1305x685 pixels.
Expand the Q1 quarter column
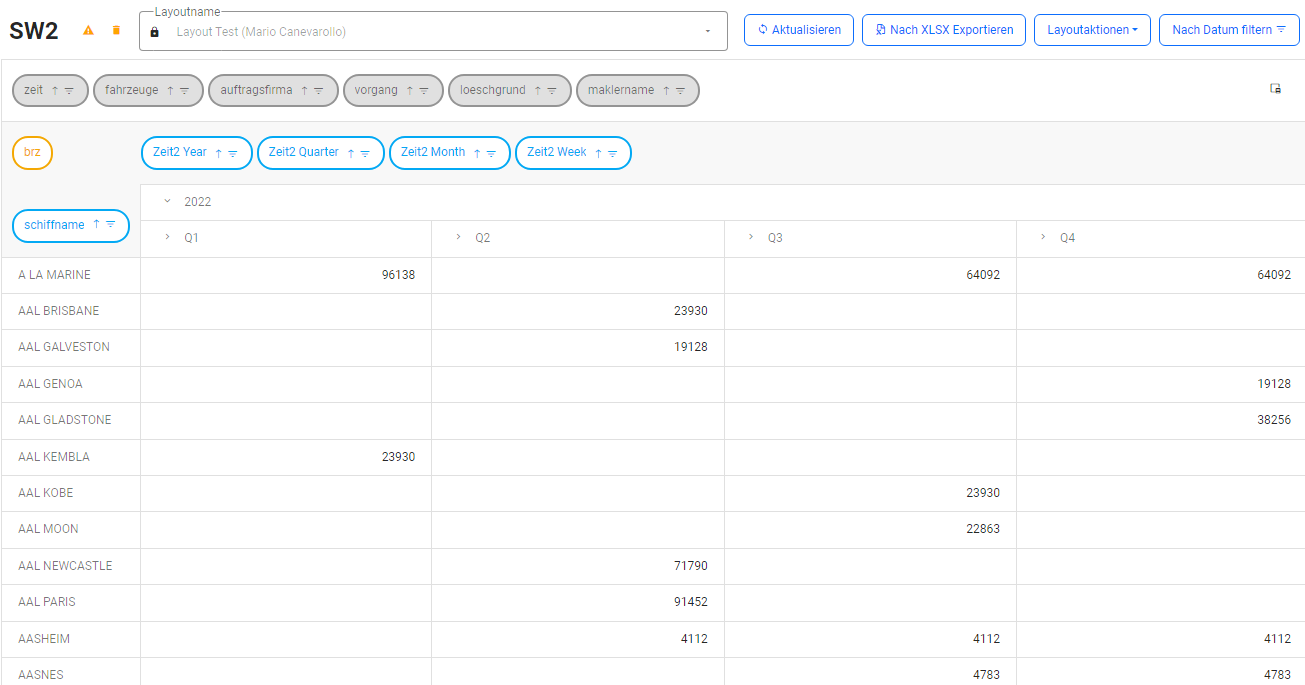click(x=167, y=238)
